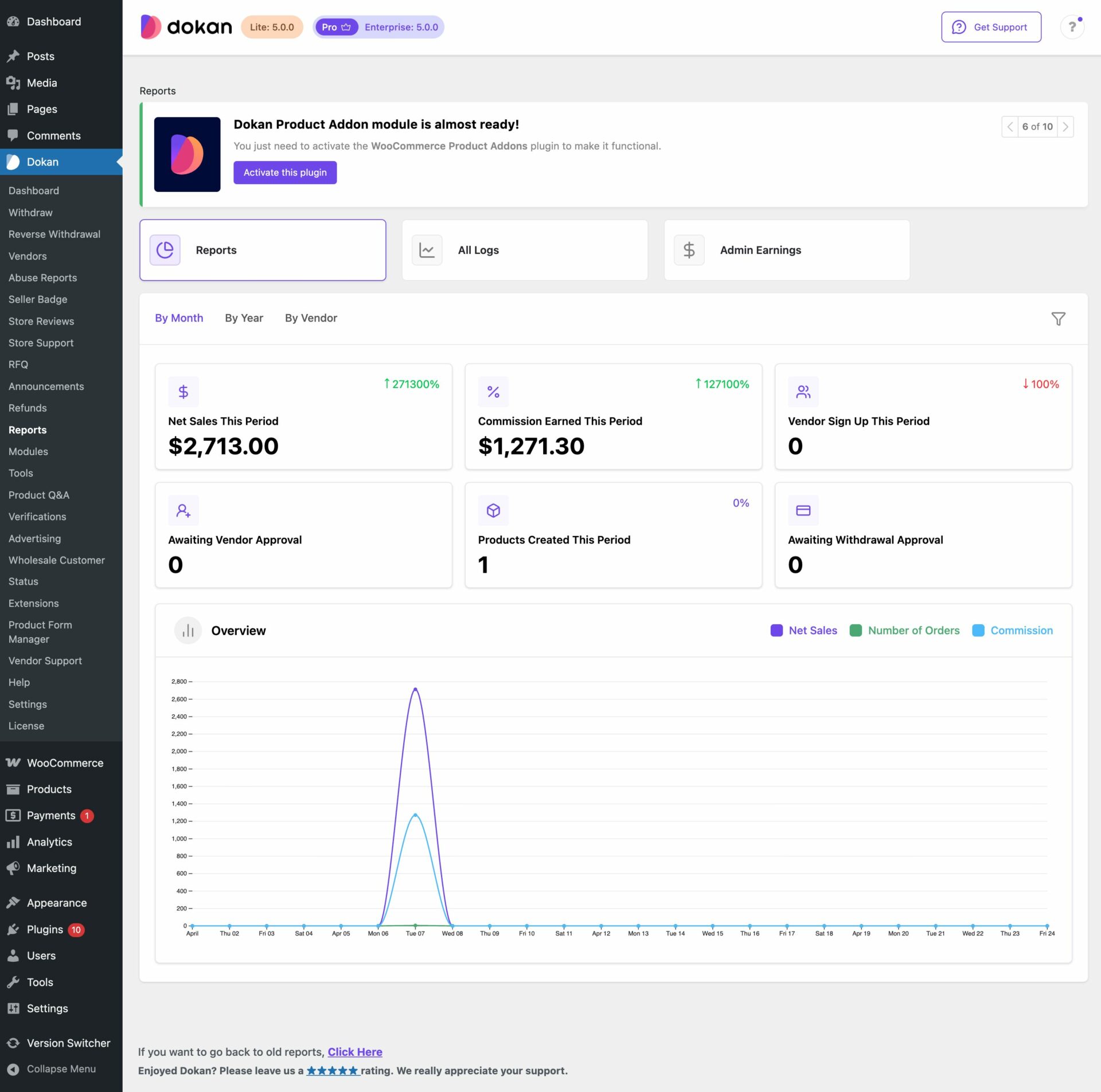Toggle Commission series in chart legend
The height and width of the screenshot is (1092, 1101).
coord(1013,631)
